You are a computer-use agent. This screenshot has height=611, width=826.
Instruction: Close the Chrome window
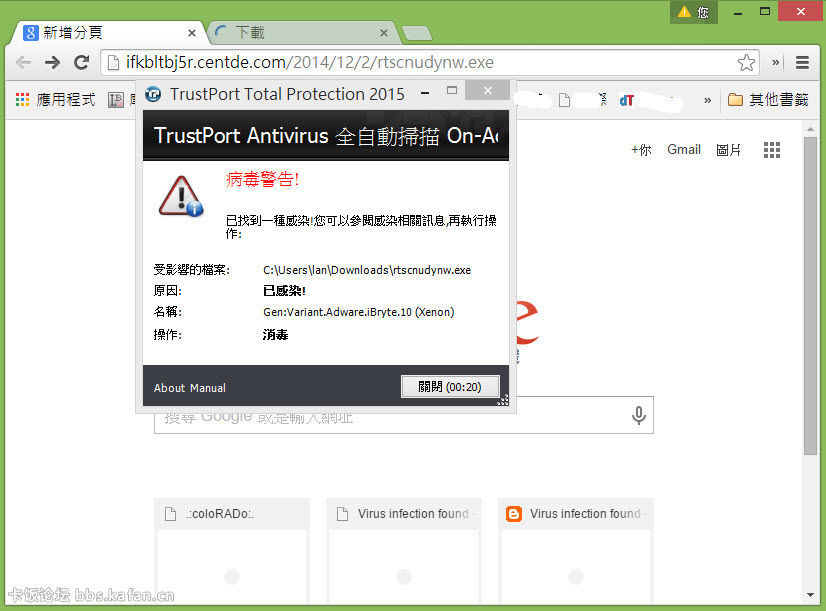(x=801, y=11)
